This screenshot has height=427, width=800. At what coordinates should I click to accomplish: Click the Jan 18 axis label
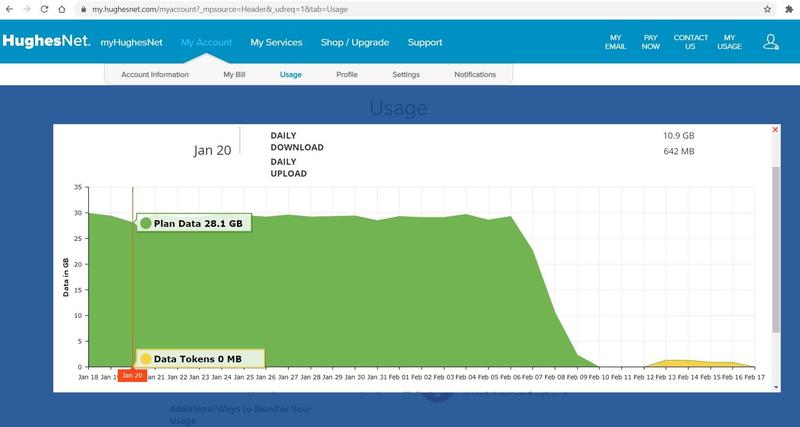click(88, 377)
